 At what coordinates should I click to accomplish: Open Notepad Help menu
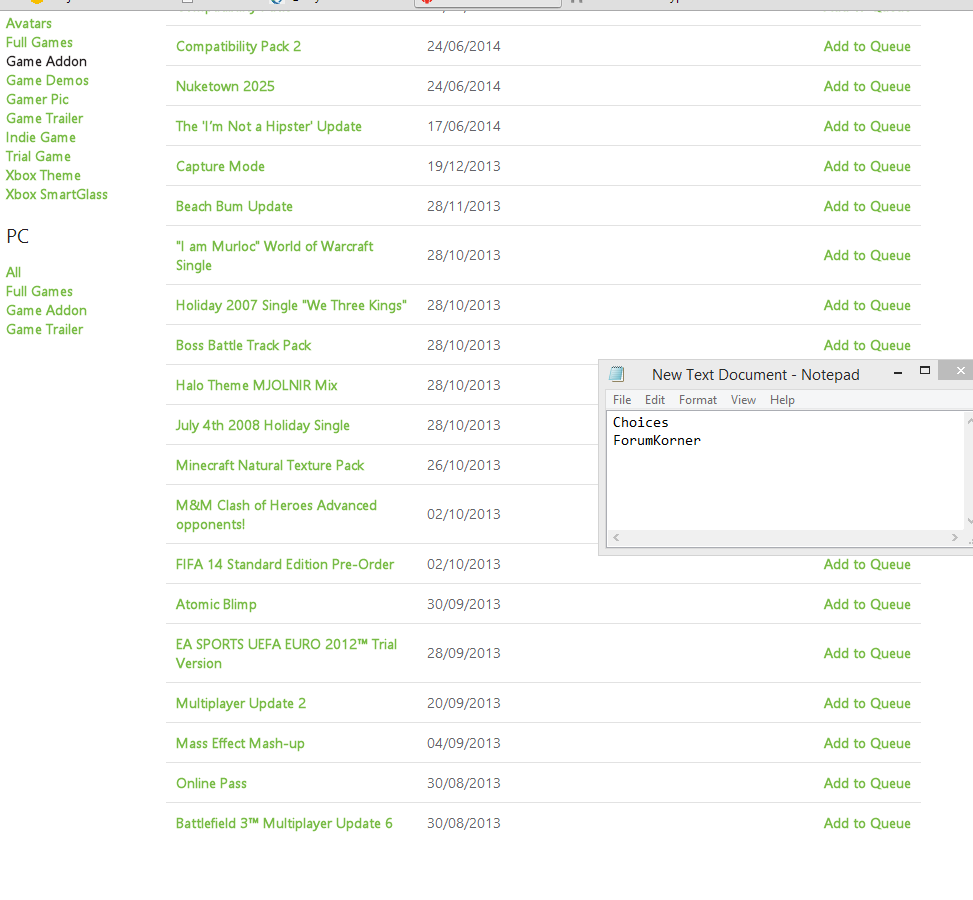[x=782, y=400]
